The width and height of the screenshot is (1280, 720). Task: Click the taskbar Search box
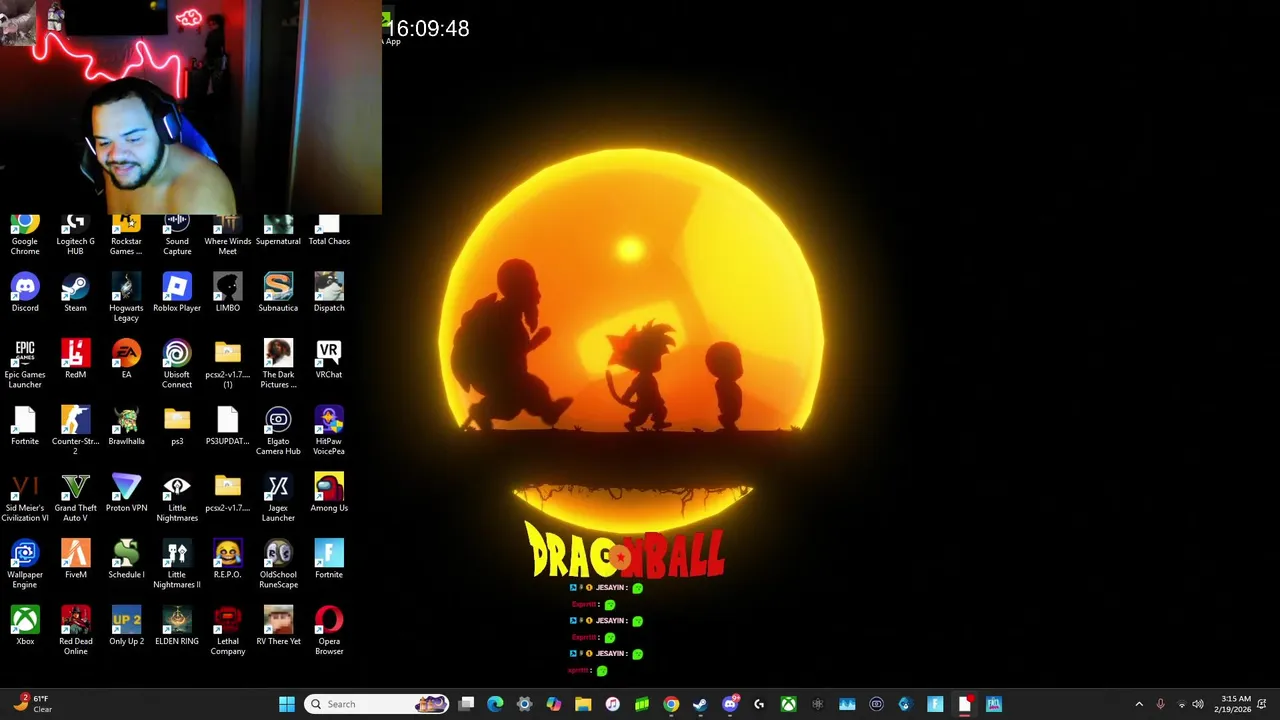tap(377, 704)
